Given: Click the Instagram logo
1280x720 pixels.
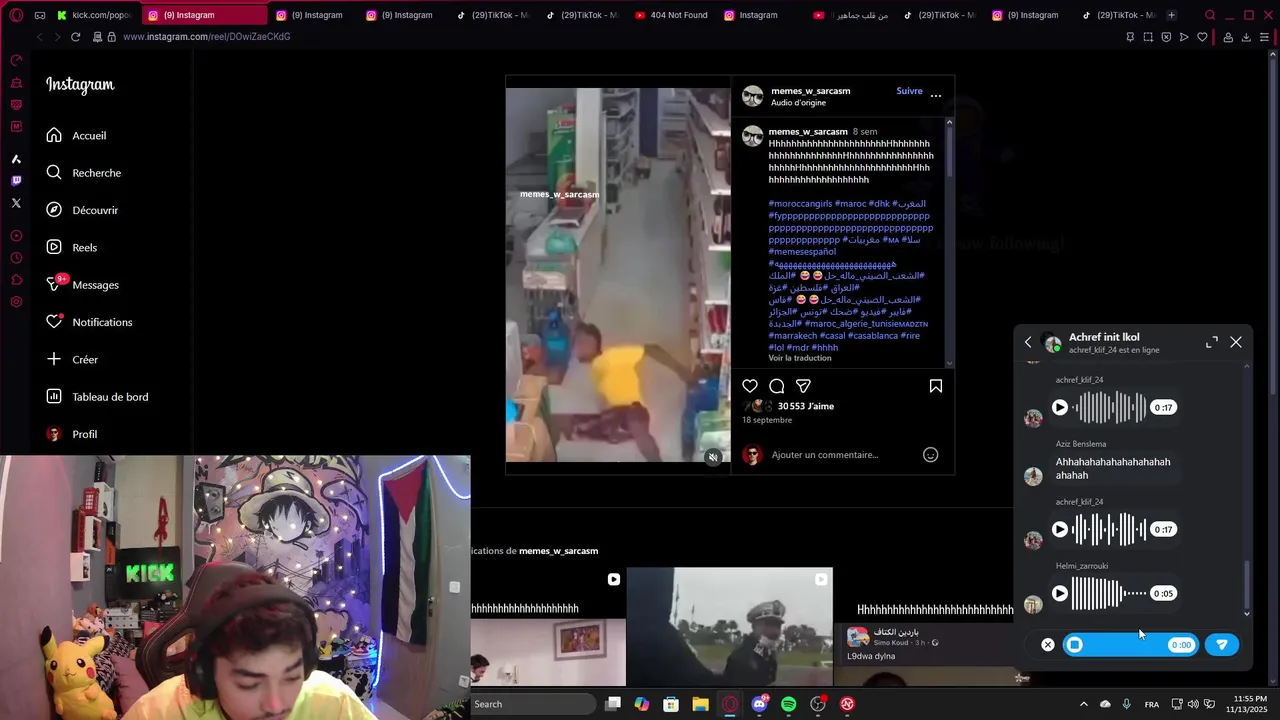Looking at the screenshot, I should (x=80, y=85).
